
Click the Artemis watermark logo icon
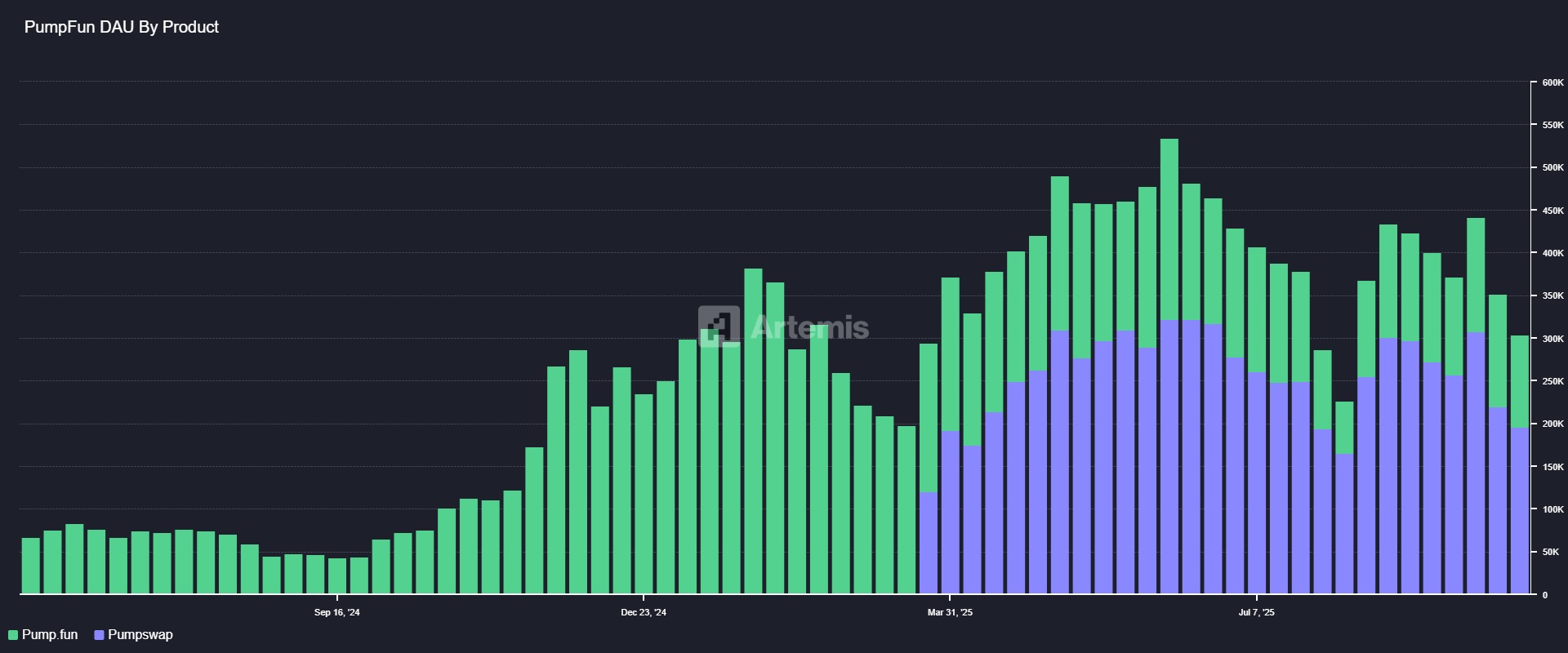719,326
